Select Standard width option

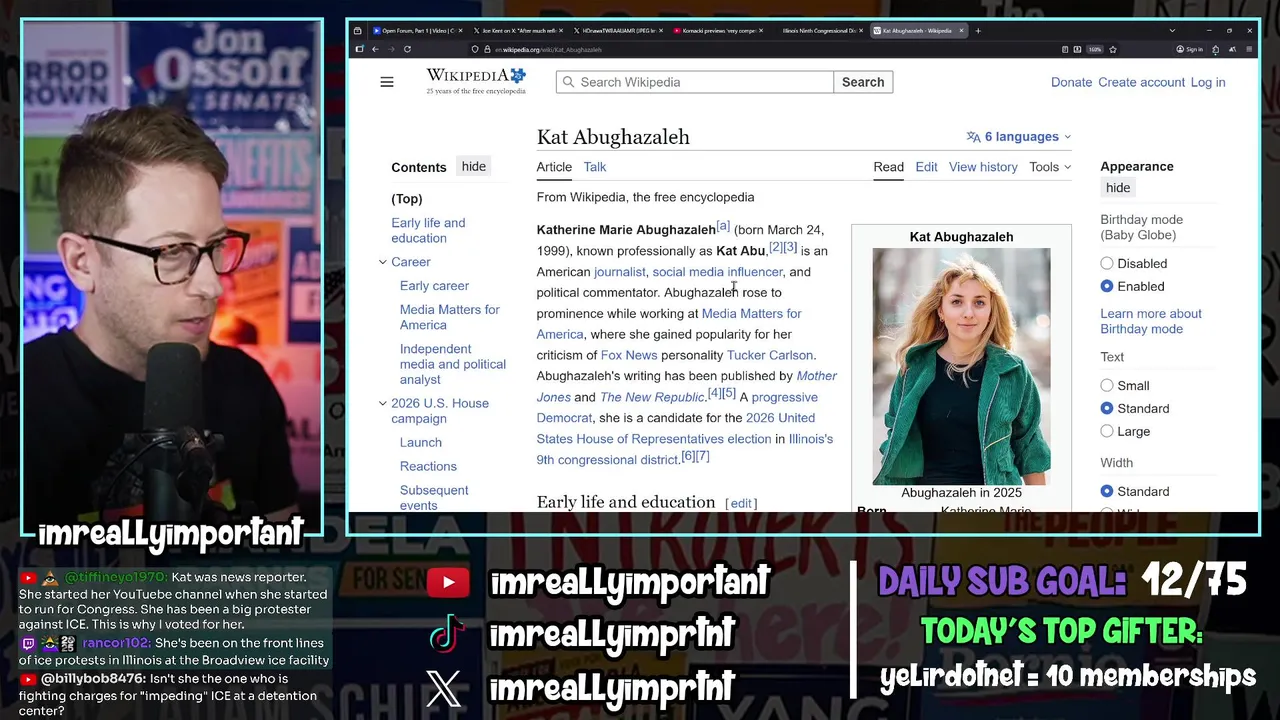point(1106,491)
